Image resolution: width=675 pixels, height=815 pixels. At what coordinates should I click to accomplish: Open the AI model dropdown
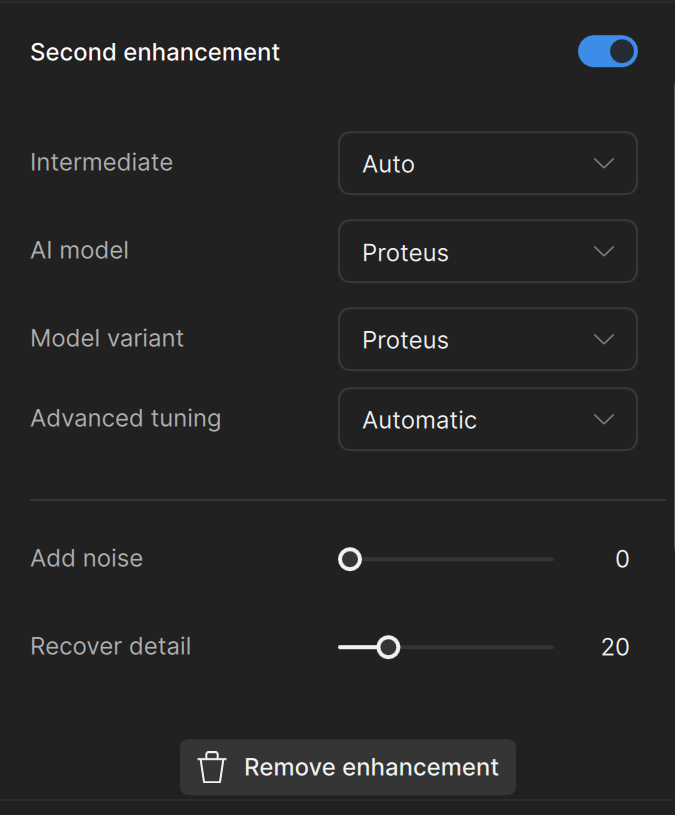click(487, 251)
